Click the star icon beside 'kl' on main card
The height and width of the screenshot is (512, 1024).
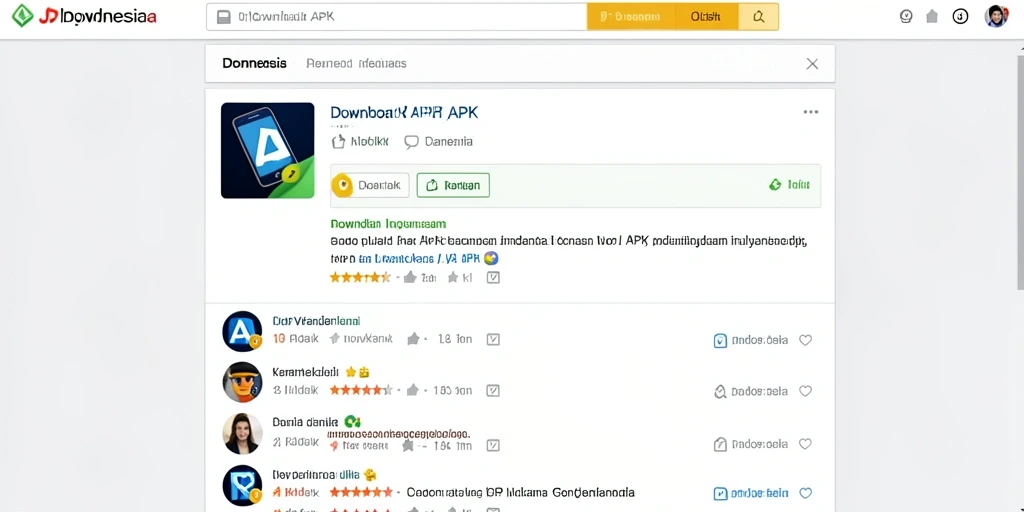[x=453, y=278]
